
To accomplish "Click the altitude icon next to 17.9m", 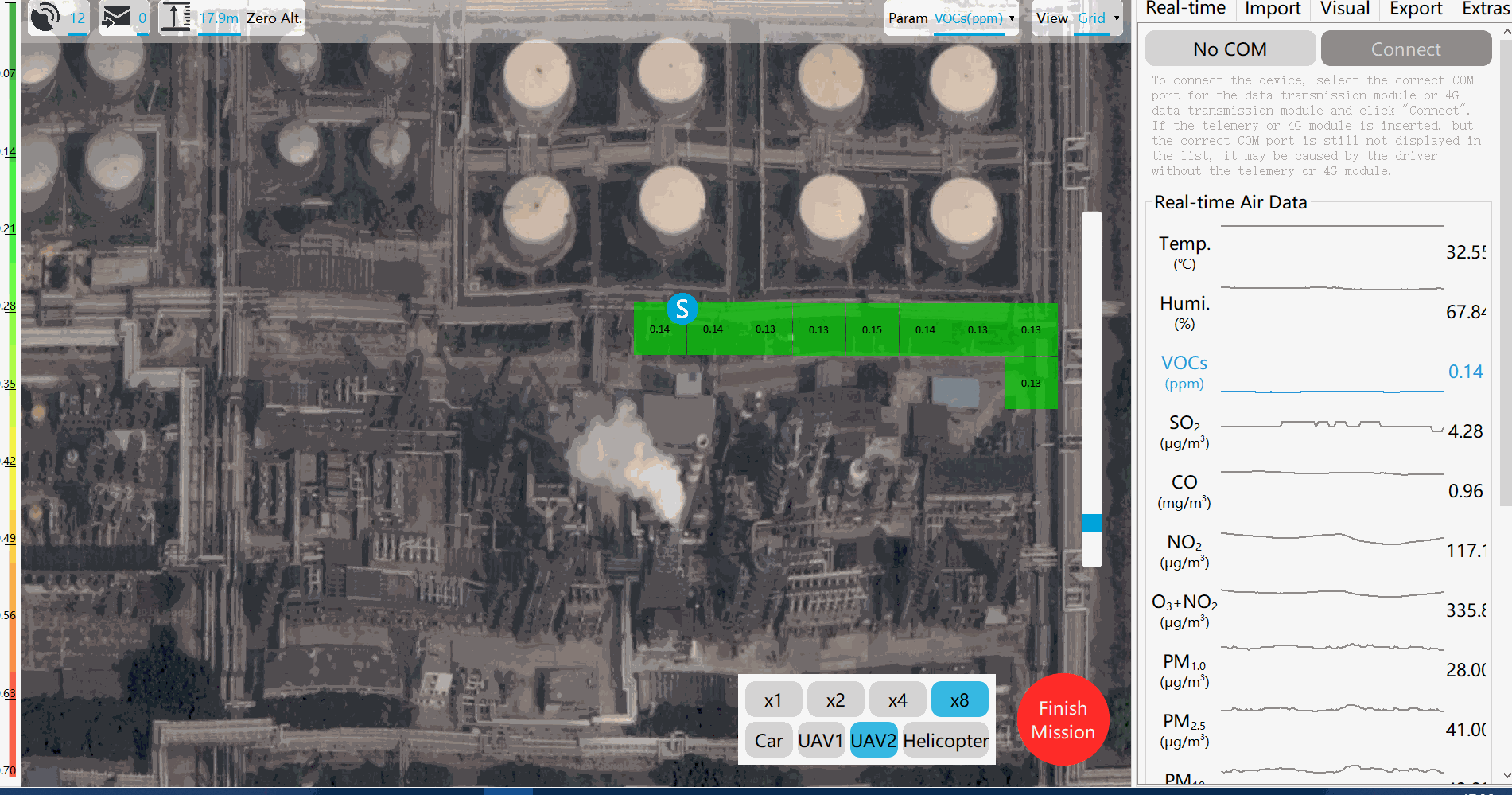I will pos(177,16).
